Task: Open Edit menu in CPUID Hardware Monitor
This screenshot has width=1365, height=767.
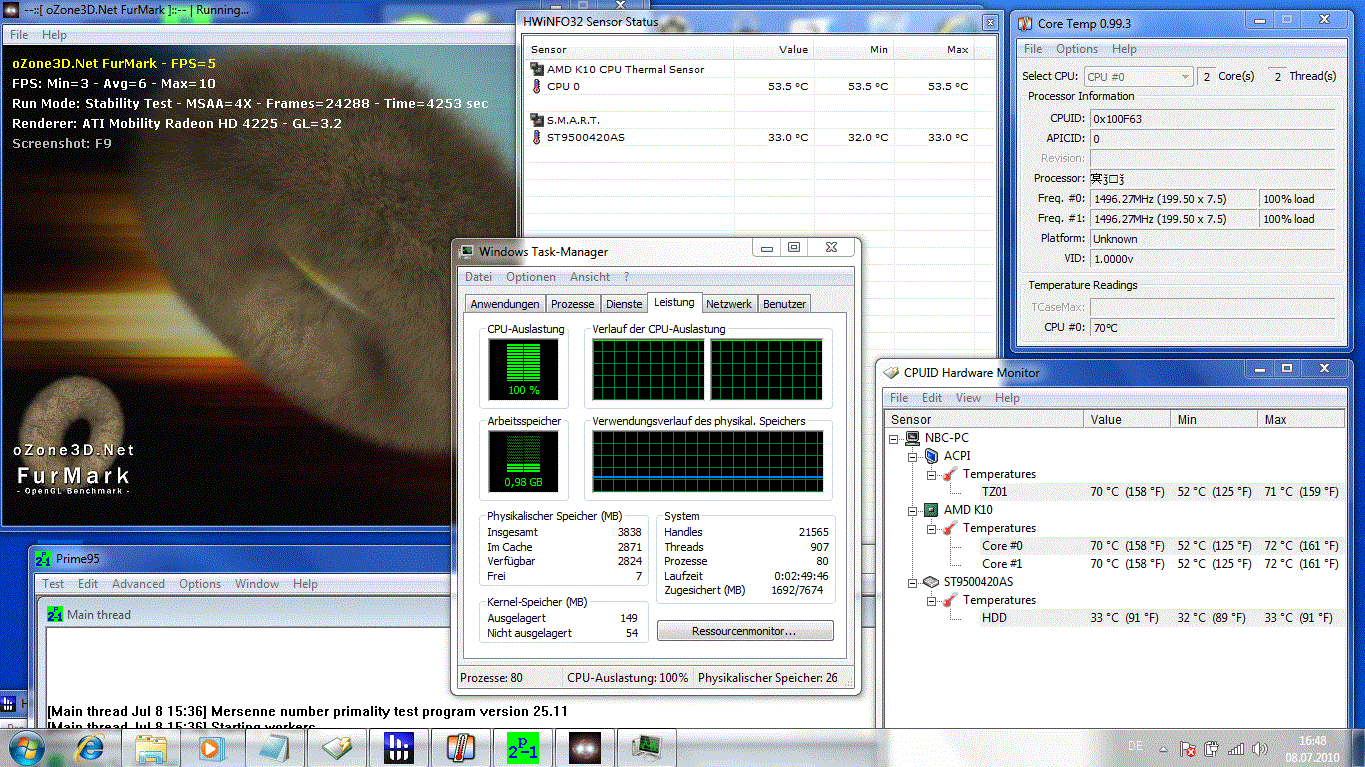Action: pos(932,398)
